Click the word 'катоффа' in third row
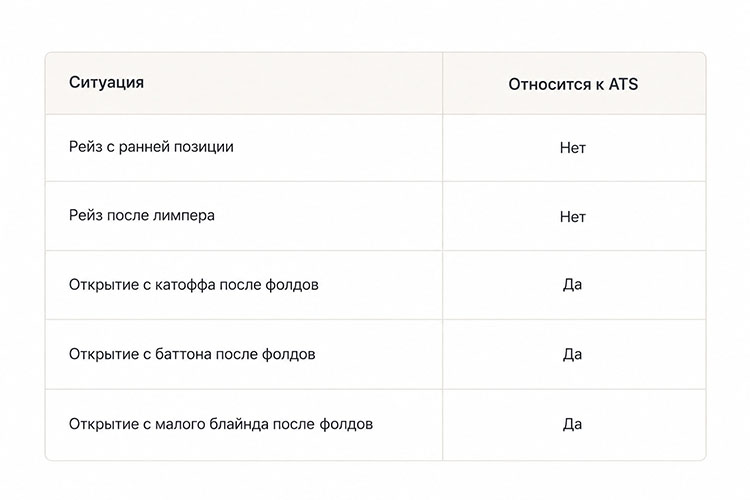750x500 pixels. point(185,285)
